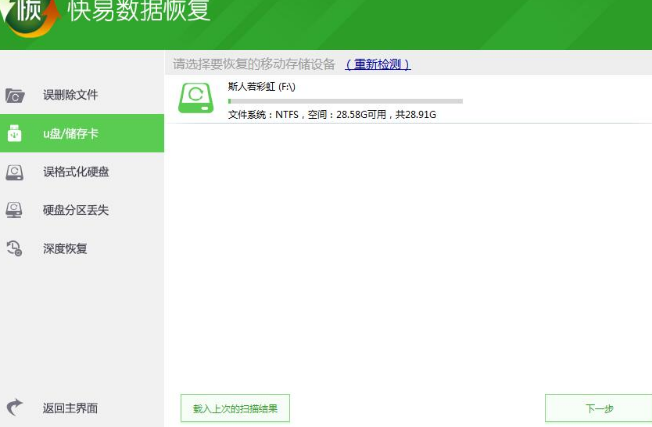Viewport: 652px width, 427px height.
Task: Click the 重新检测 link
Action: click(x=378, y=64)
